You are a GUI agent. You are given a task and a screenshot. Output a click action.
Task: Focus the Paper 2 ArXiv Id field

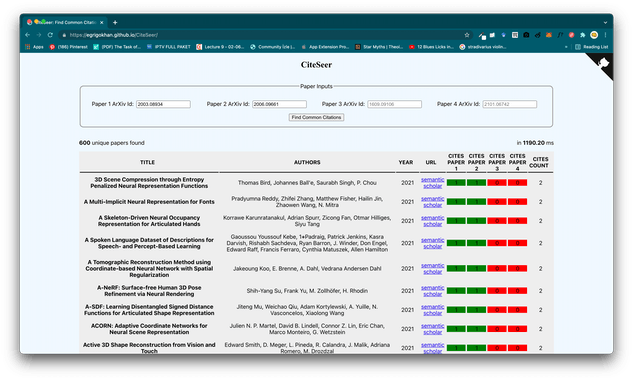click(x=279, y=104)
